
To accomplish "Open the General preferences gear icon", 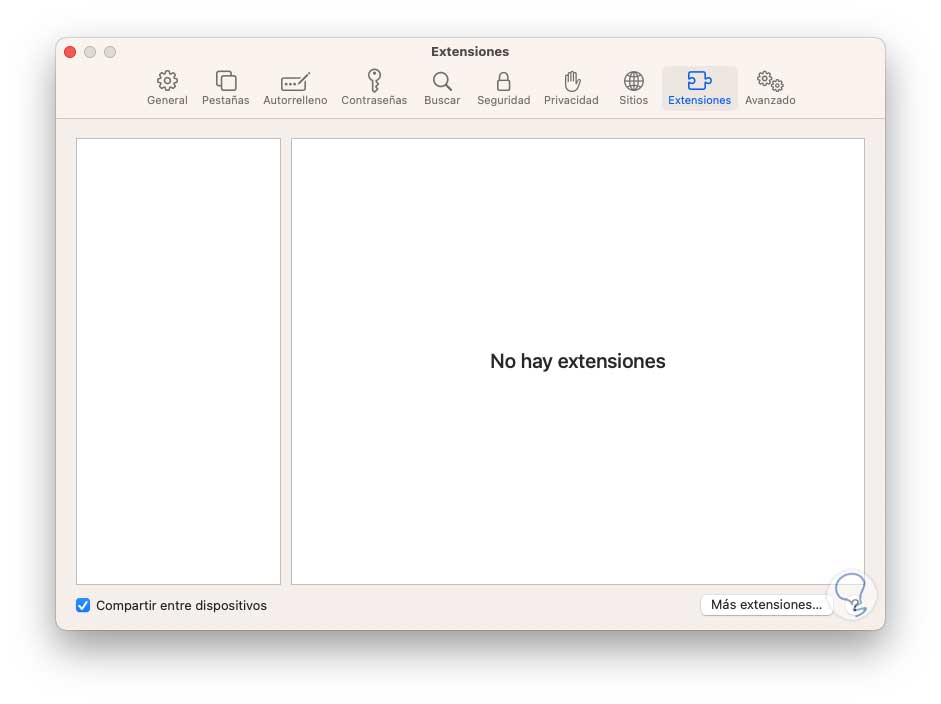I will pyautogui.click(x=167, y=88).
